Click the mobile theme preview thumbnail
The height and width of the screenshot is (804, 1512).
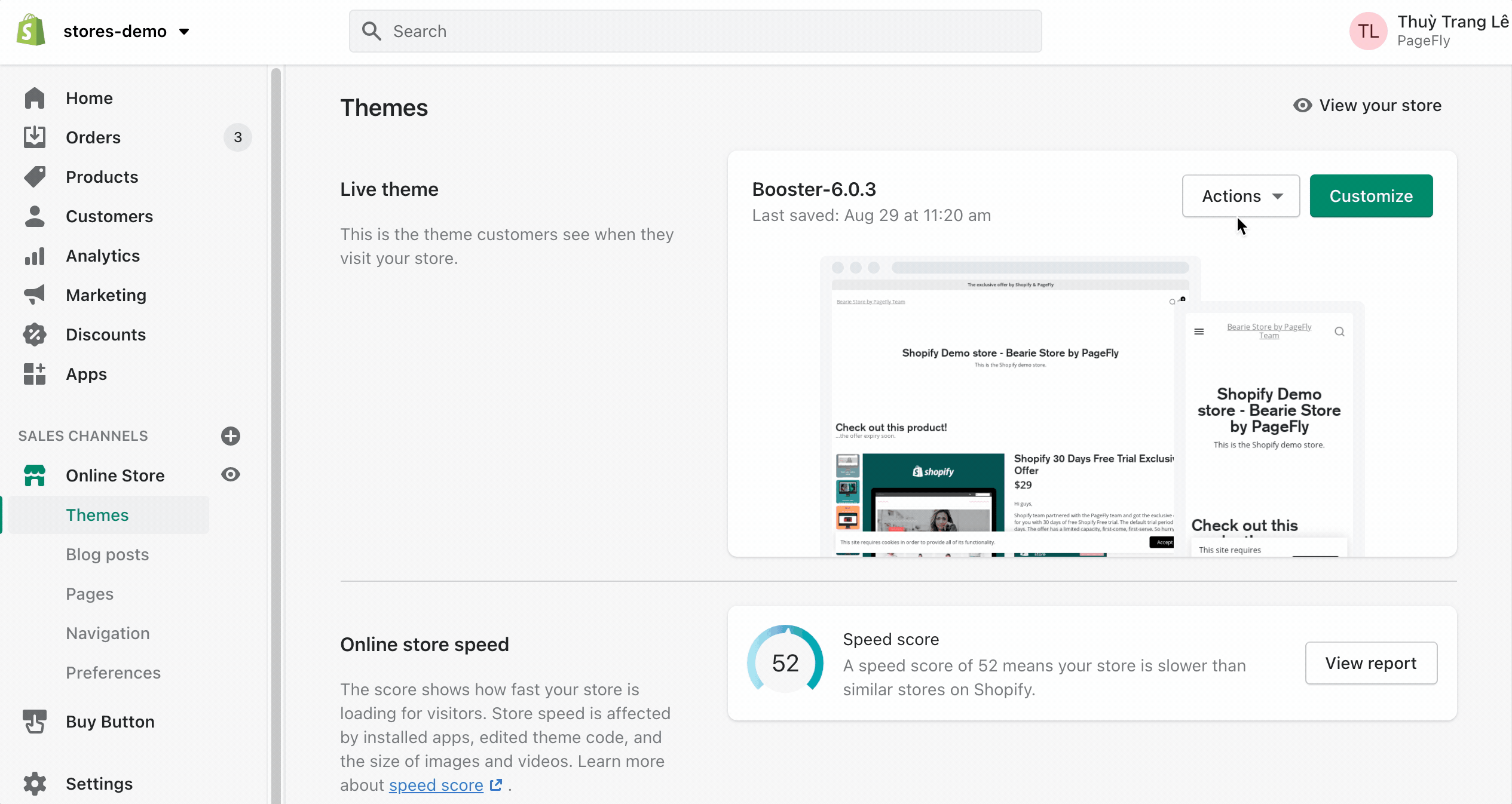[x=1269, y=430]
